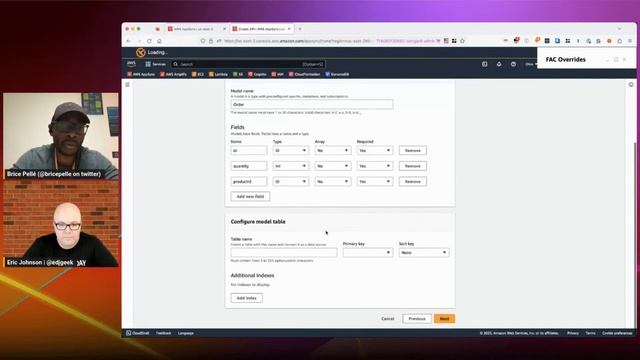Open IAM favorite shortcut
This screenshot has width=640, height=360.
(x=278, y=74)
